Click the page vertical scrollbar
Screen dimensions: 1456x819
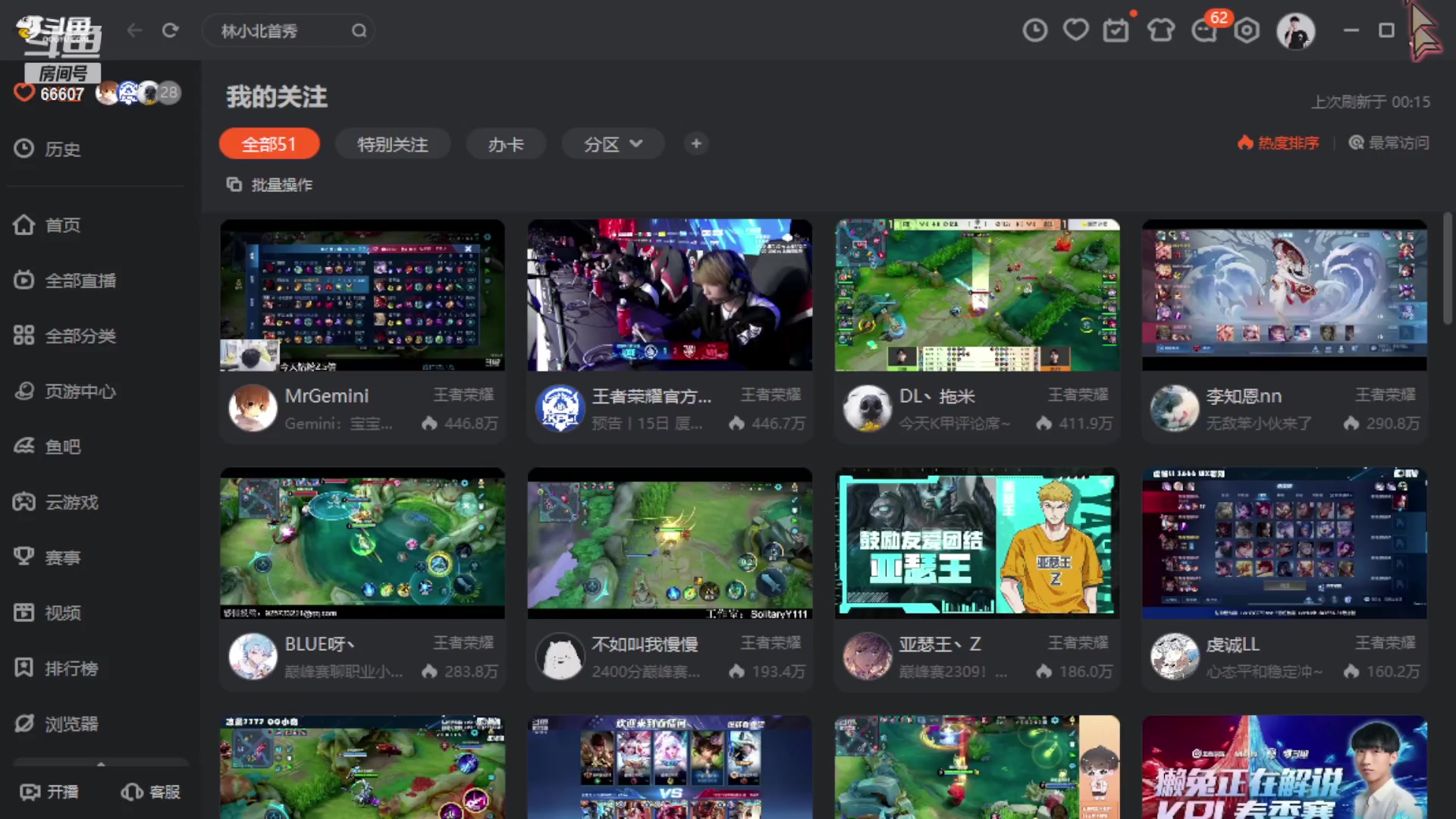(1448, 268)
